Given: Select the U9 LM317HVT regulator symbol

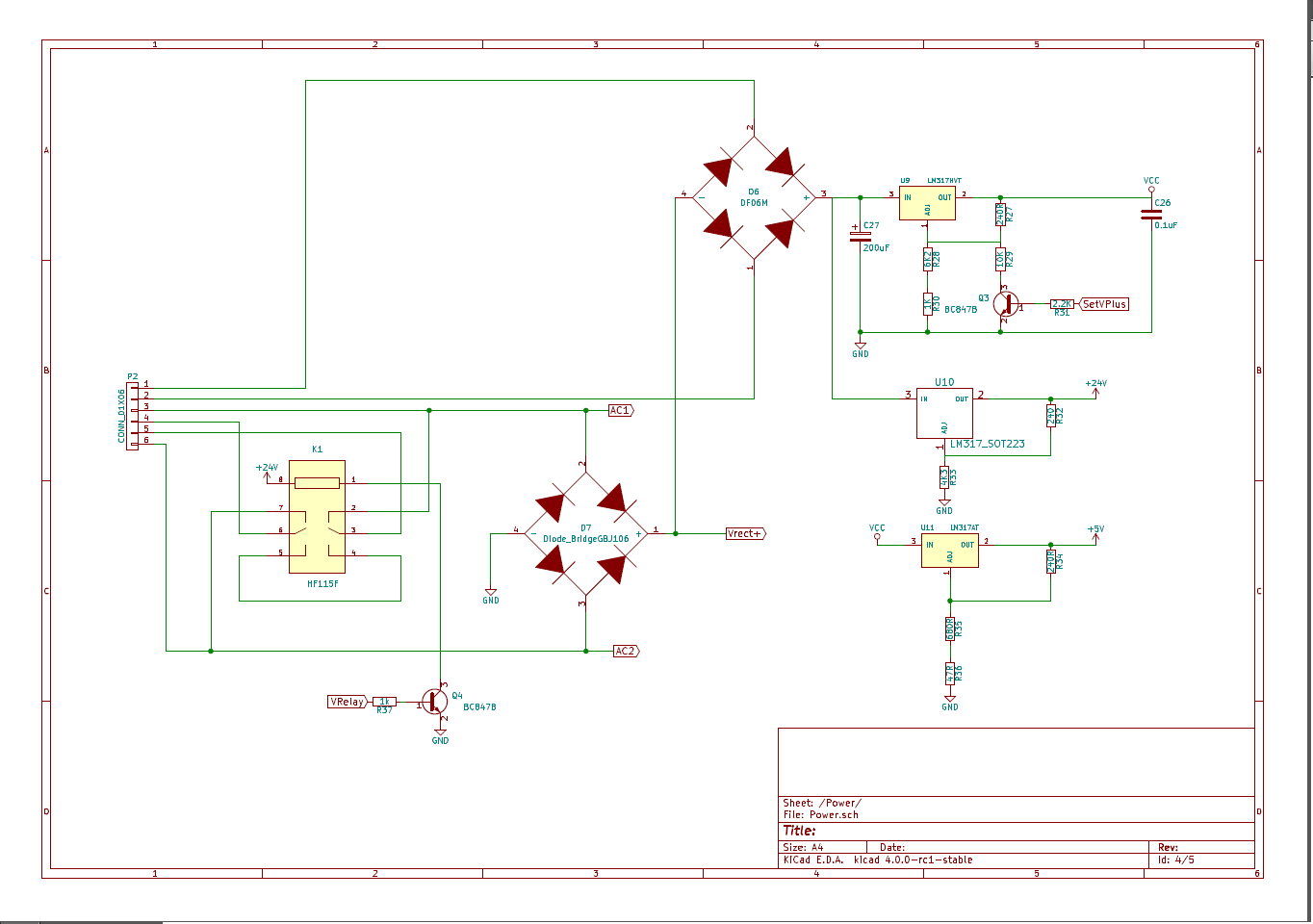Looking at the screenshot, I should pos(927,204).
